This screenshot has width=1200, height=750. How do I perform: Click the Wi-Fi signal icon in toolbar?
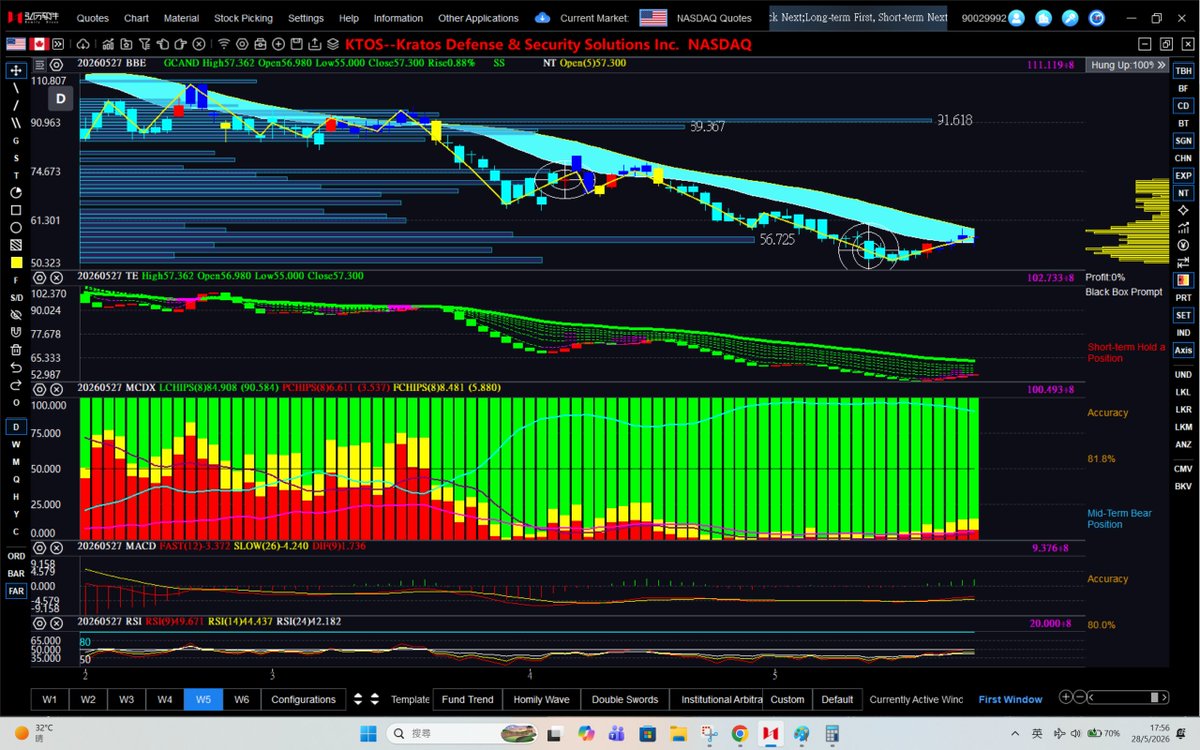click(x=224, y=44)
